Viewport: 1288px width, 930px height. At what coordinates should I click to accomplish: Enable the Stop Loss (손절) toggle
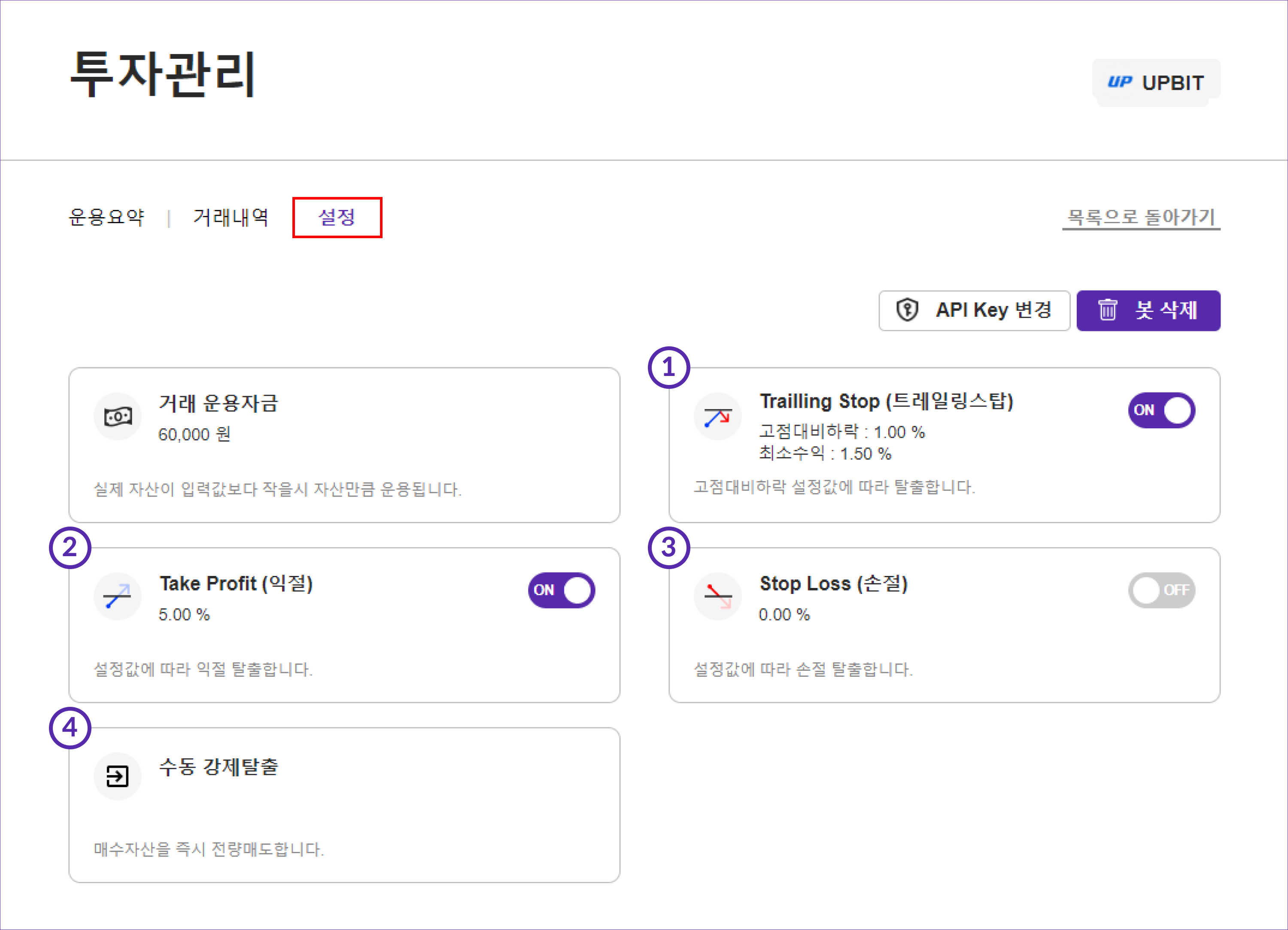[1161, 590]
